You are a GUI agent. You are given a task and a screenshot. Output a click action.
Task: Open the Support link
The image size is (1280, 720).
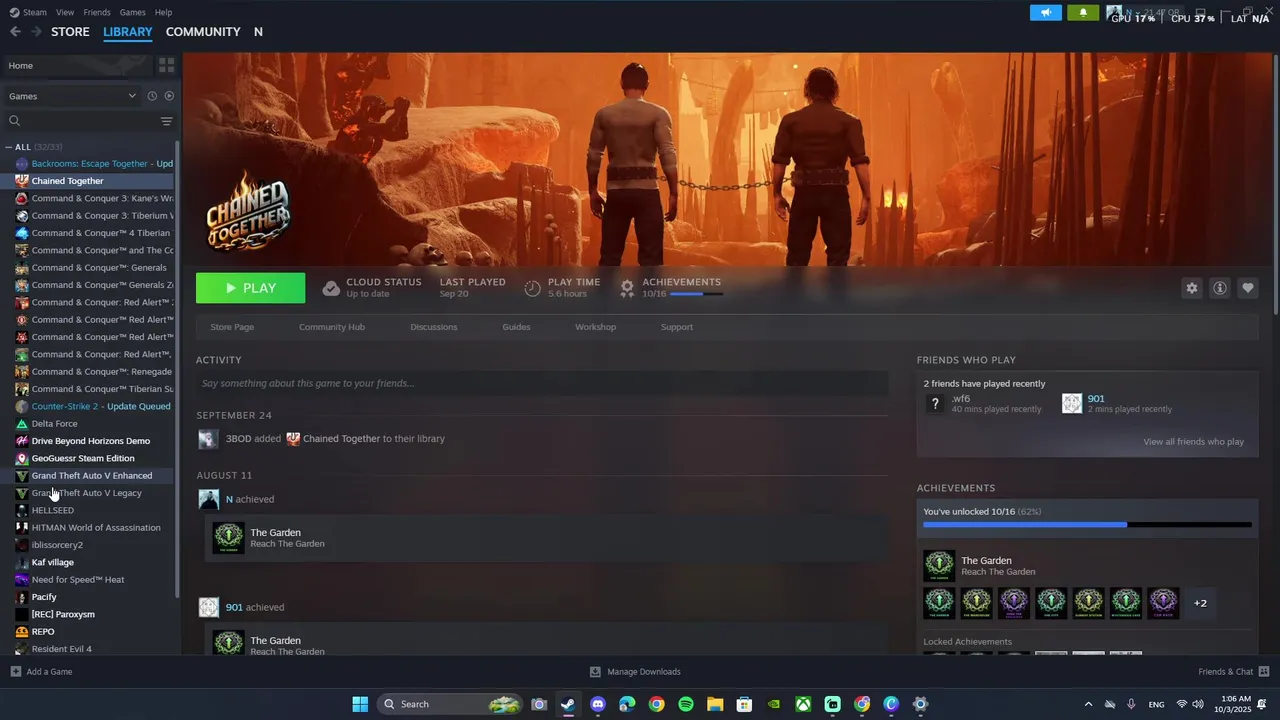pyautogui.click(x=677, y=327)
